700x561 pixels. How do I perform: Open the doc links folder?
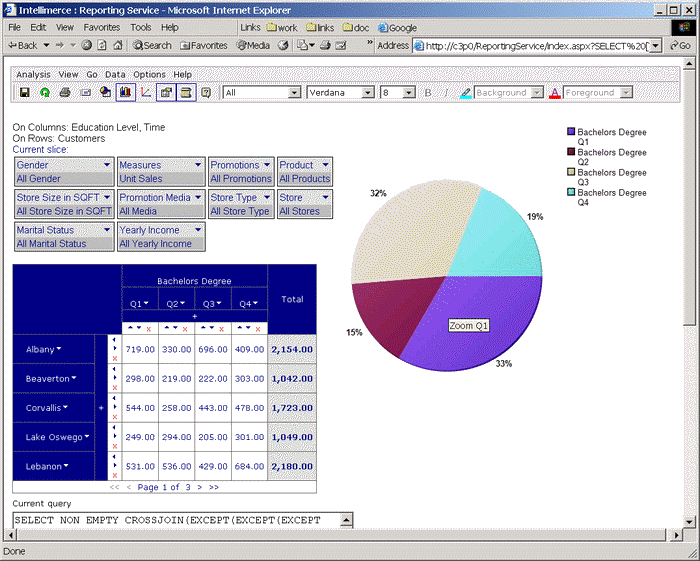(x=356, y=28)
